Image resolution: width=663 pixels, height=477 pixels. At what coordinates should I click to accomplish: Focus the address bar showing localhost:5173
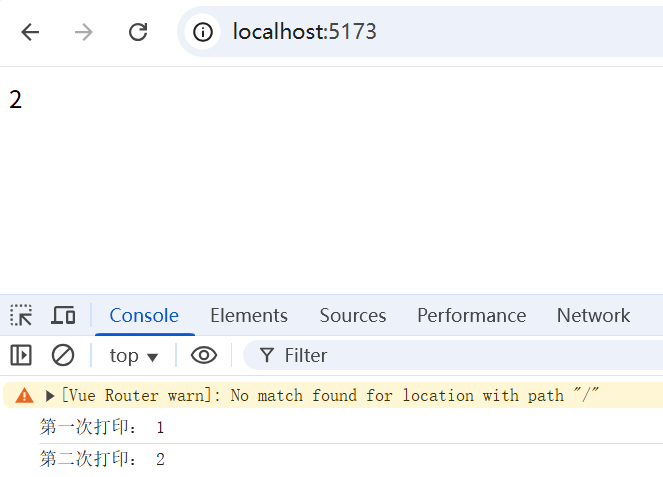421,32
